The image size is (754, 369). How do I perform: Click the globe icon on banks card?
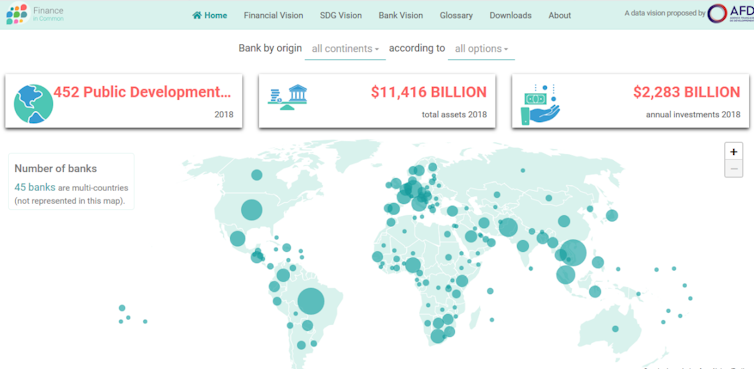click(33, 103)
